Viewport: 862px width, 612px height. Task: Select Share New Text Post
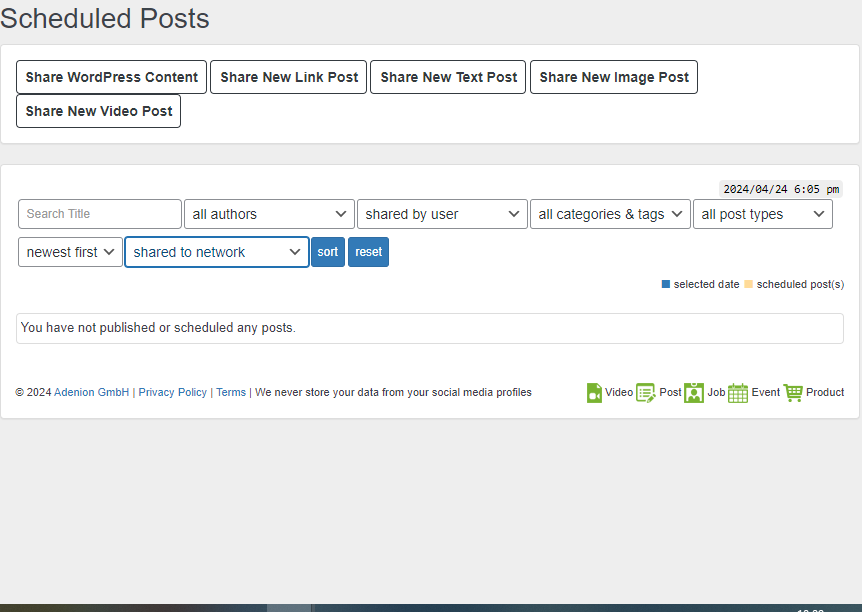click(x=448, y=77)
